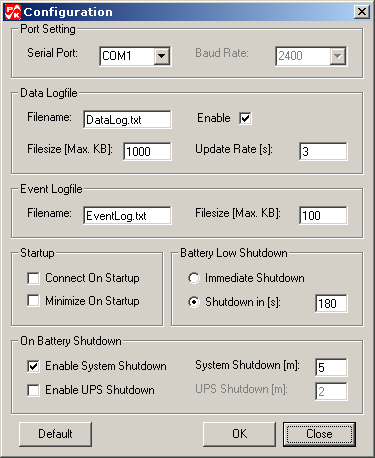Click the Data Logfile Filesize 1000 field
Viewport: 375px width, 458px height.
tap(147, 151)
